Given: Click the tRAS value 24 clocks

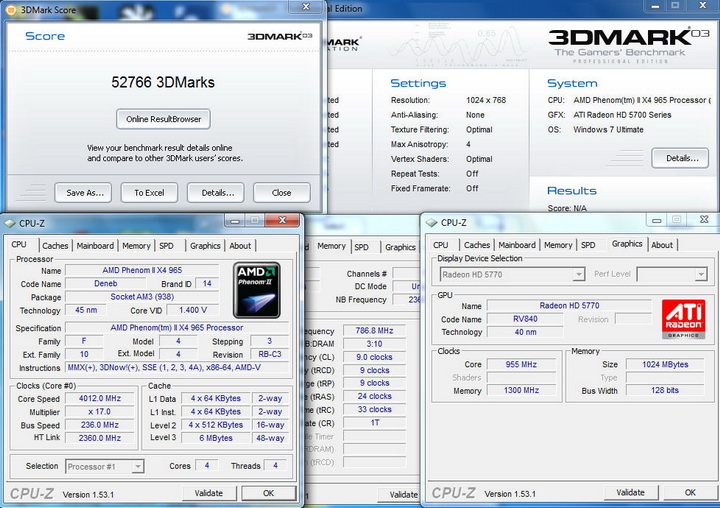Looking at the screenshot, I should coord(374,396).
